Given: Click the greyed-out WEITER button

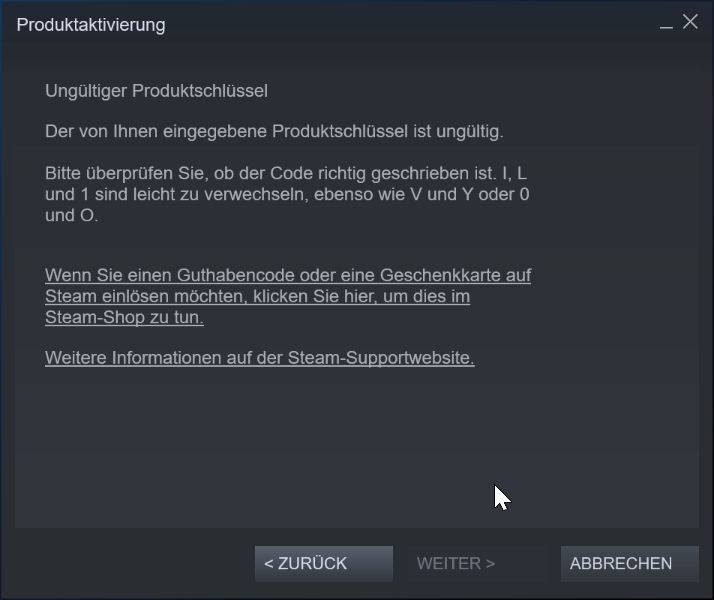Looking at the screenshot, I should (x=477, y=564).
